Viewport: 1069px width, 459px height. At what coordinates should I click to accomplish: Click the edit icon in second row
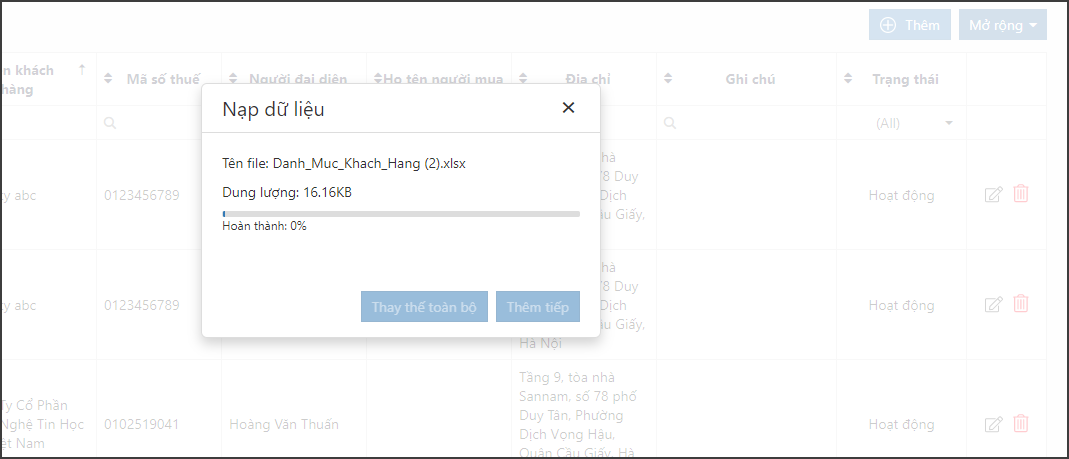pyautogui.click(x=993, y=305)
